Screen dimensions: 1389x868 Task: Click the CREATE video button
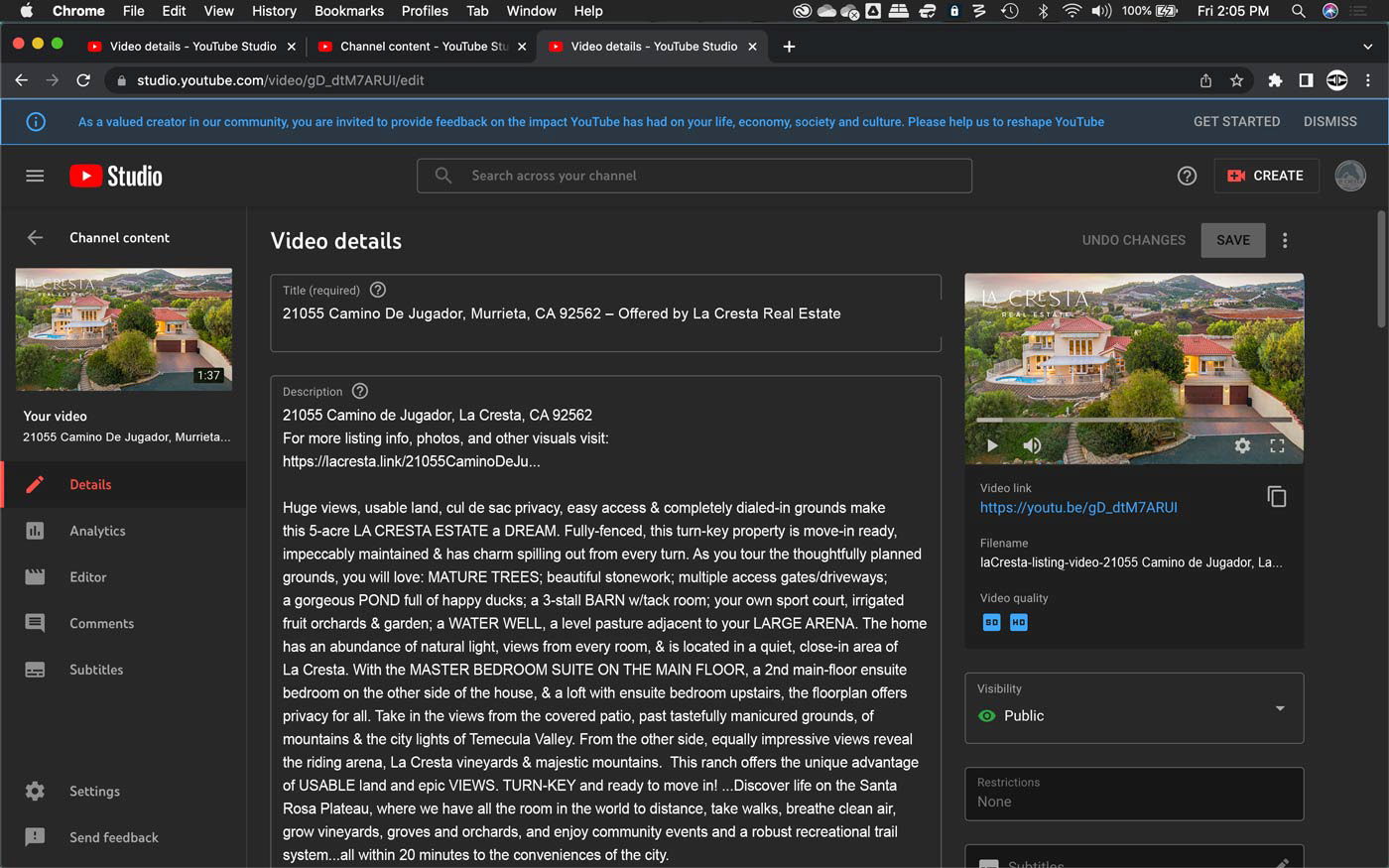click(1266, 176)
